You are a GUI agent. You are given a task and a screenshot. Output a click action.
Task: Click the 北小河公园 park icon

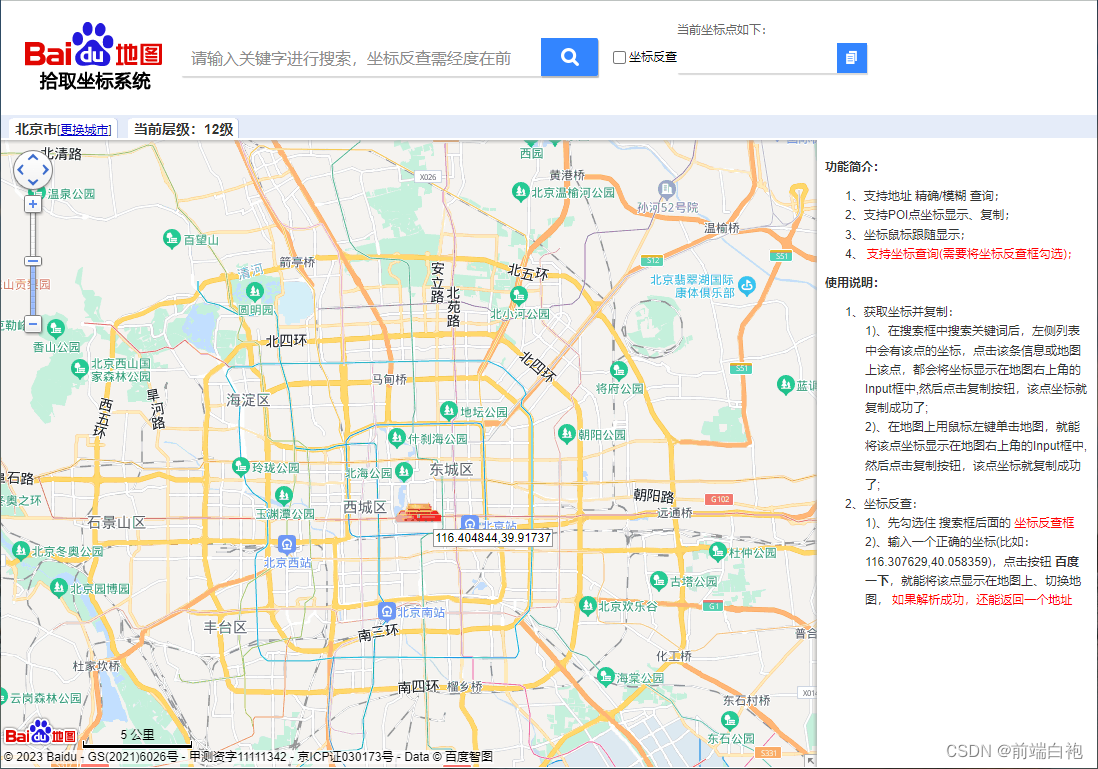[x=519, y=295]
